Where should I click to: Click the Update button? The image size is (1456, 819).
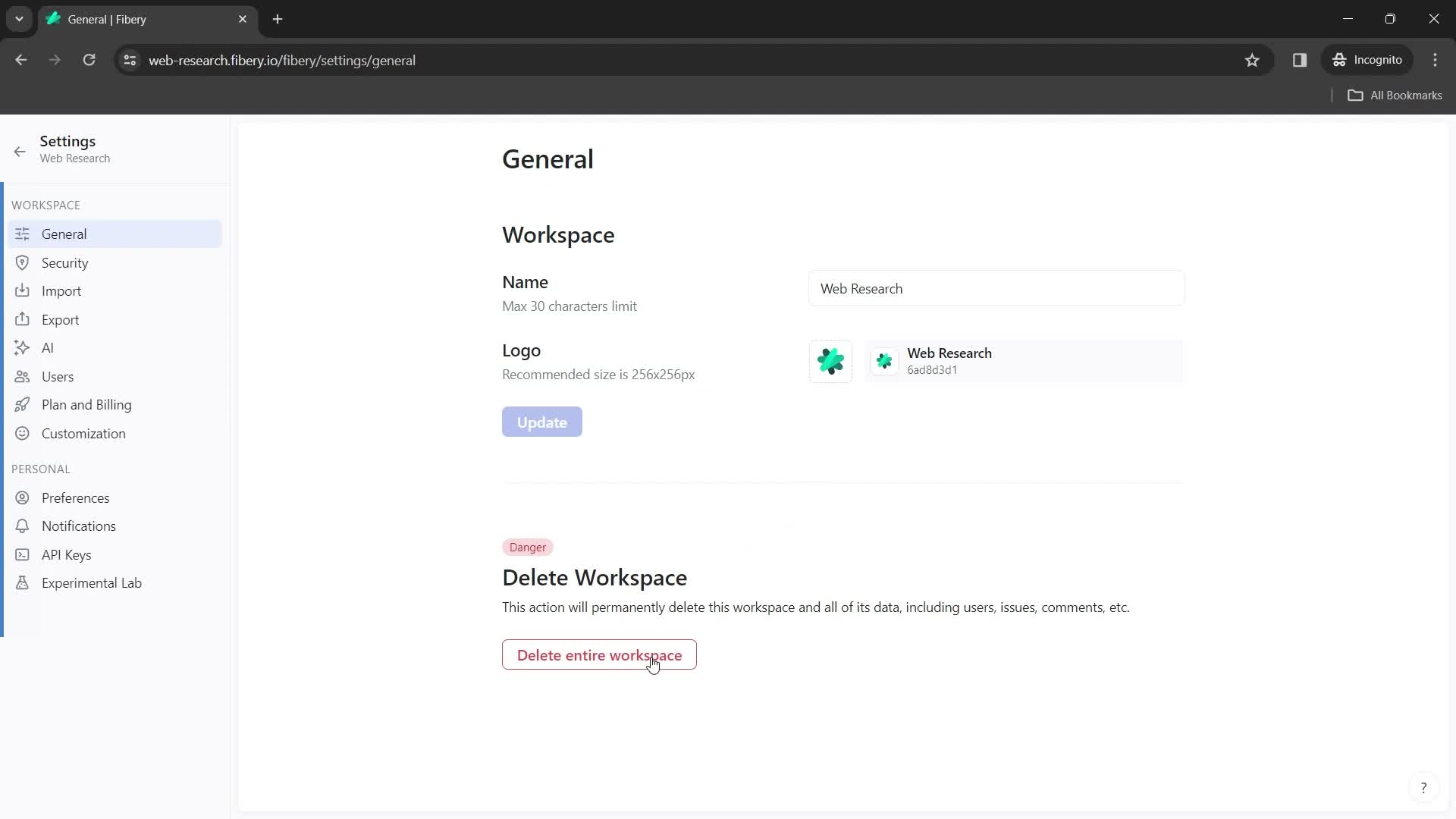(541, 422)
